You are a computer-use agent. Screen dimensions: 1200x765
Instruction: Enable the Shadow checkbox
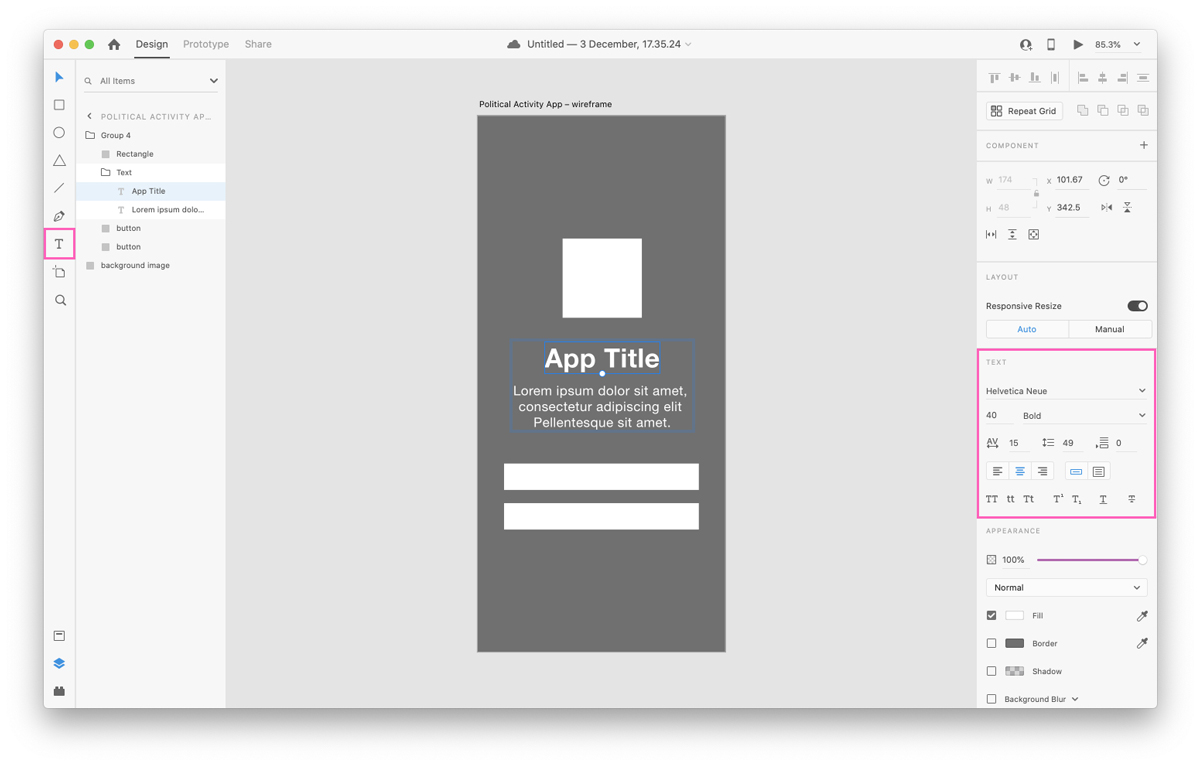[x=991, y=672]
